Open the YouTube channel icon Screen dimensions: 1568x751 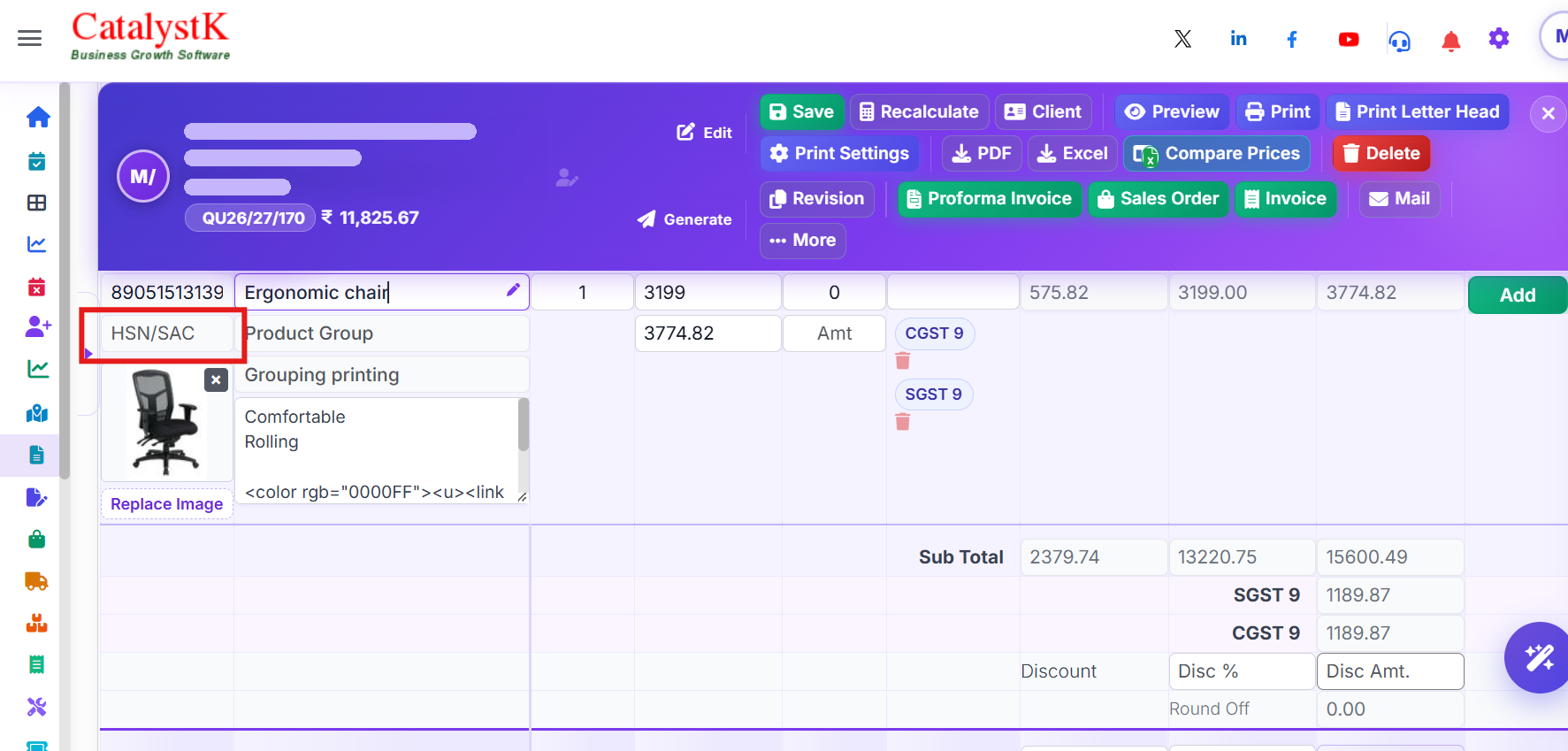pos(1349,39)
